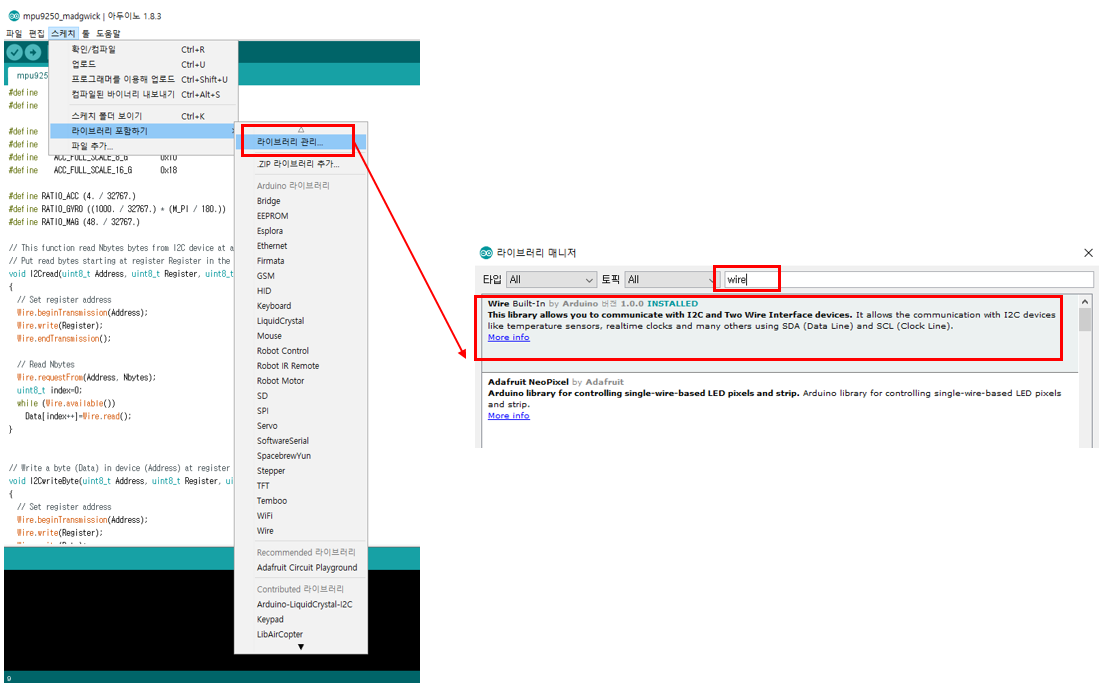The height and width of the screenshot is (695, 1107).
Task: Select 업로드 menu entry
Action: click(x=143, y=64)
